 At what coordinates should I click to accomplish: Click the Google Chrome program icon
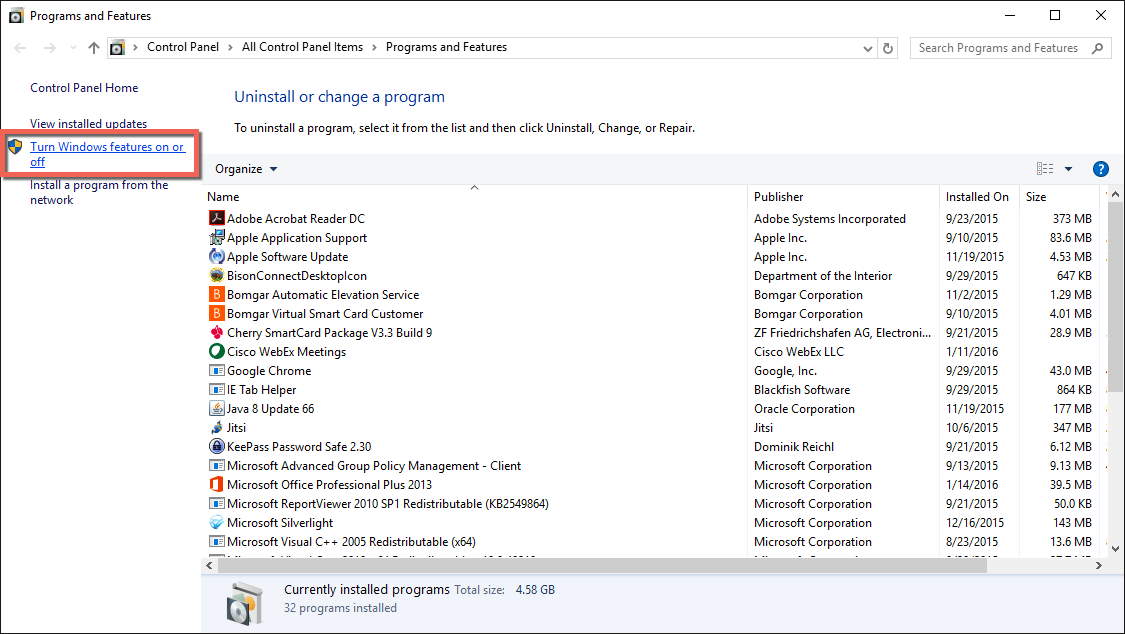pos(217,370)
